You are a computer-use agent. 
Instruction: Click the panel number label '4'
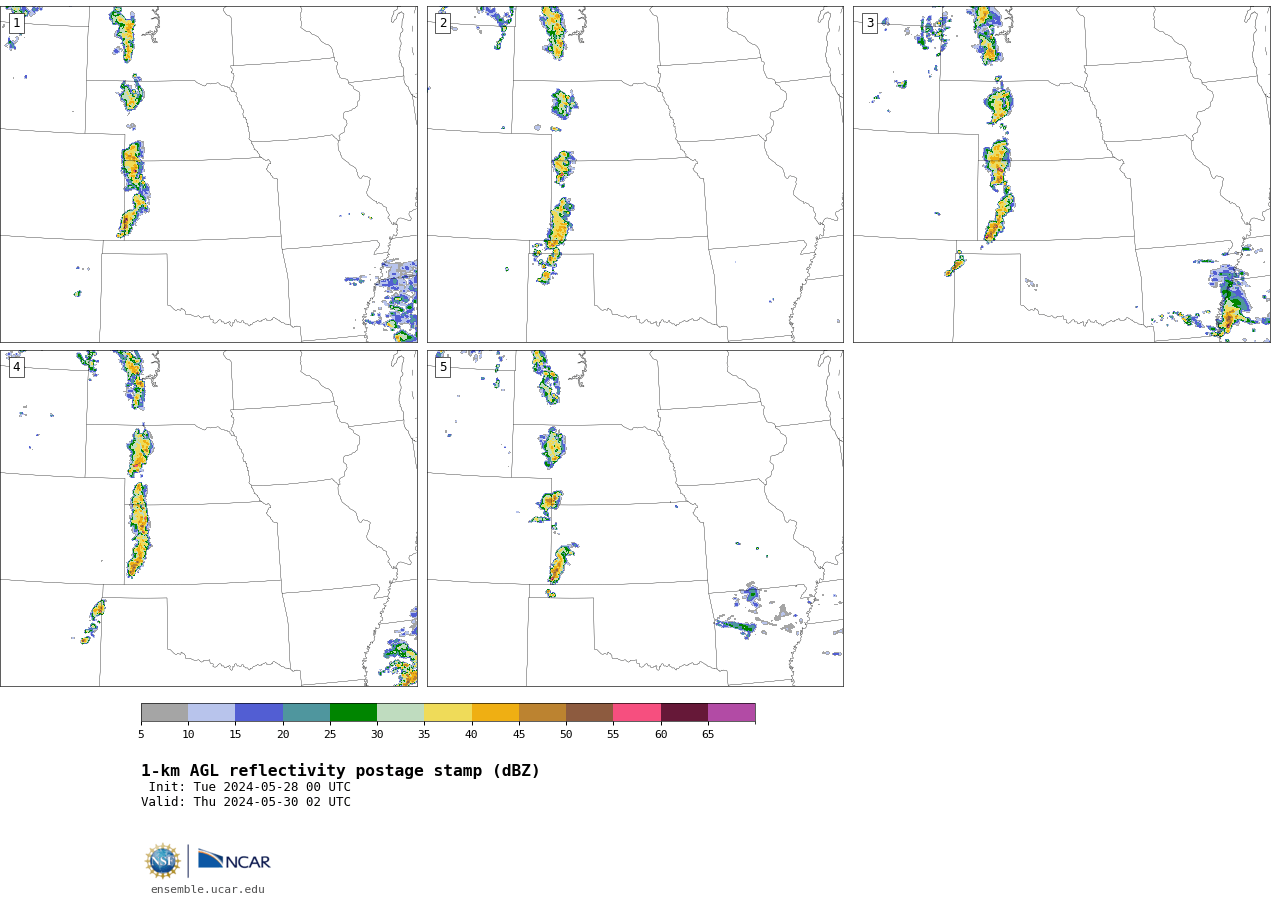point(16,367)
